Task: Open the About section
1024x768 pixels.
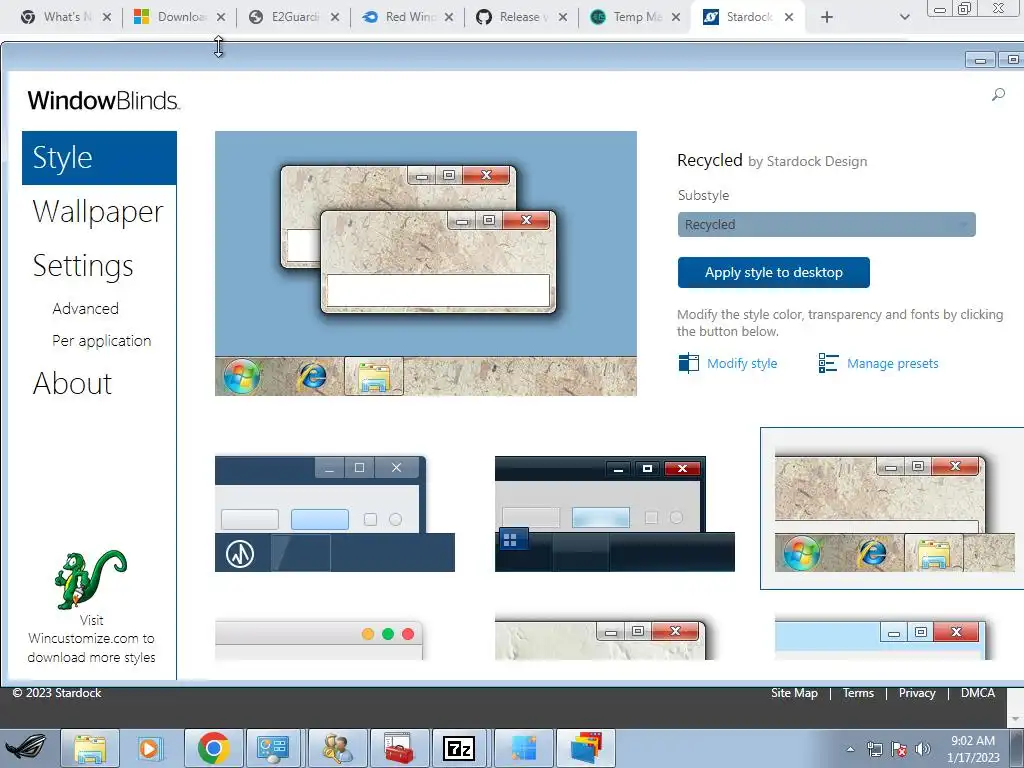Action: tap(72, 383)
